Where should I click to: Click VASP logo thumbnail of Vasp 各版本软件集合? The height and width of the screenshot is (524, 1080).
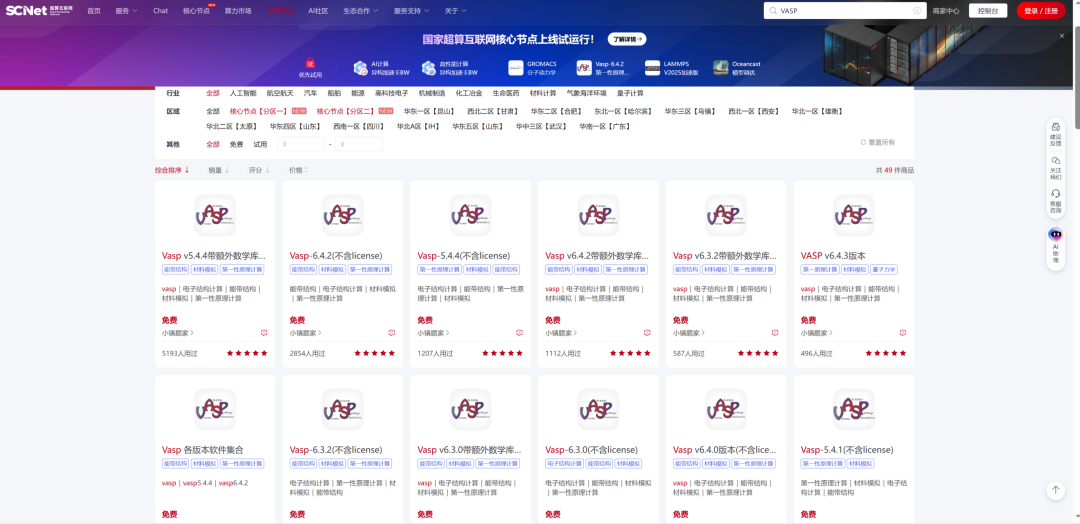(x=215, y=410)
